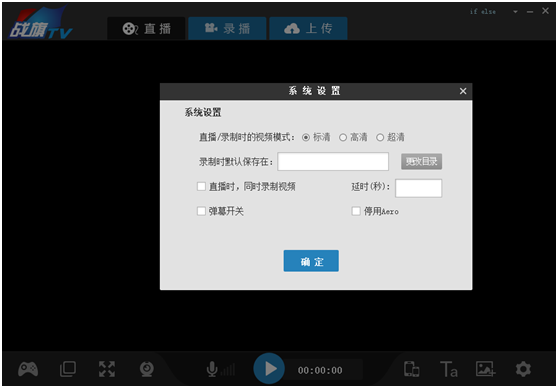Click the 战旗TV logo
The image size is (558, 388).
tap(40, 23)
